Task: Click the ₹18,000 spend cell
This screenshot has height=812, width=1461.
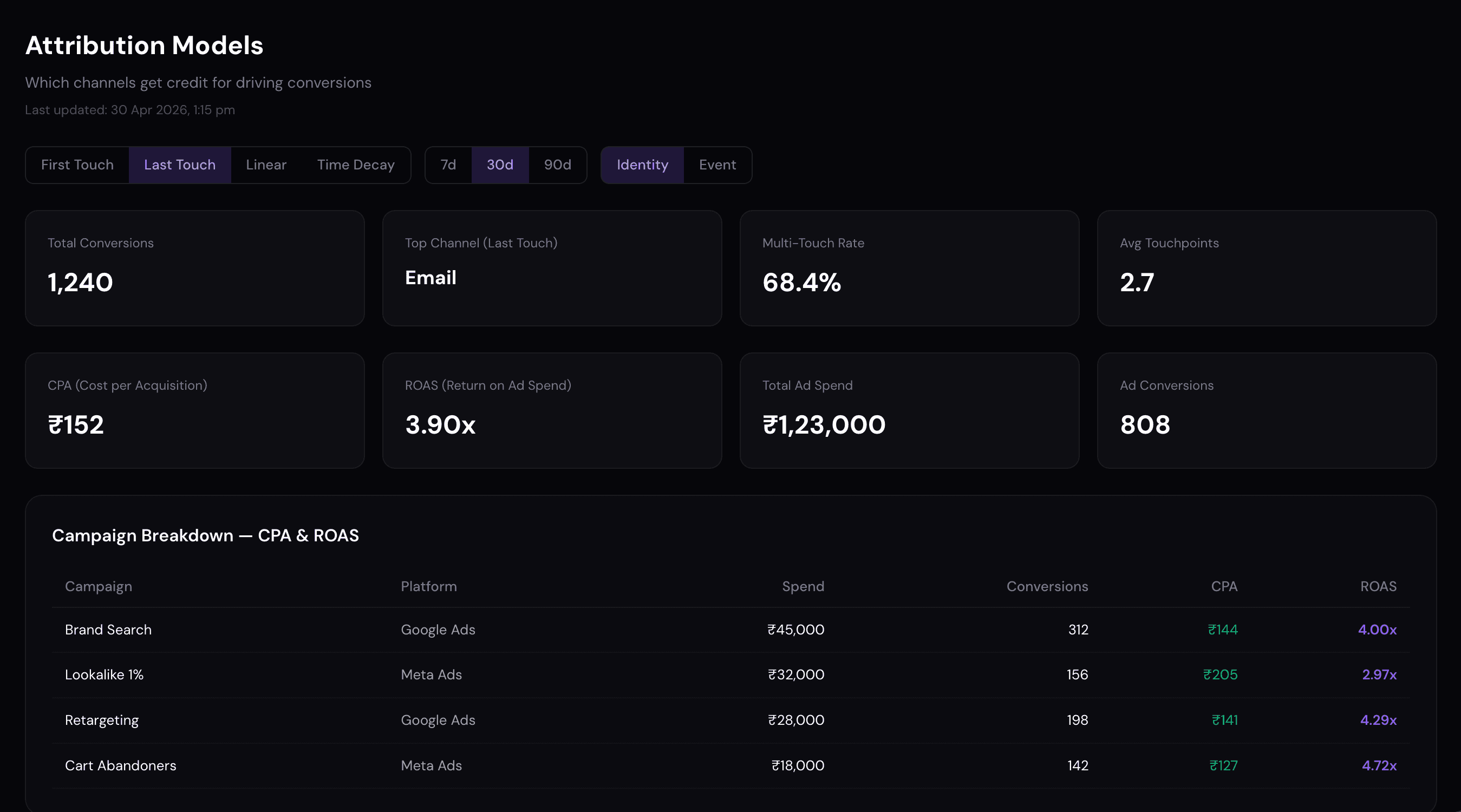Action: coord(798,765)
